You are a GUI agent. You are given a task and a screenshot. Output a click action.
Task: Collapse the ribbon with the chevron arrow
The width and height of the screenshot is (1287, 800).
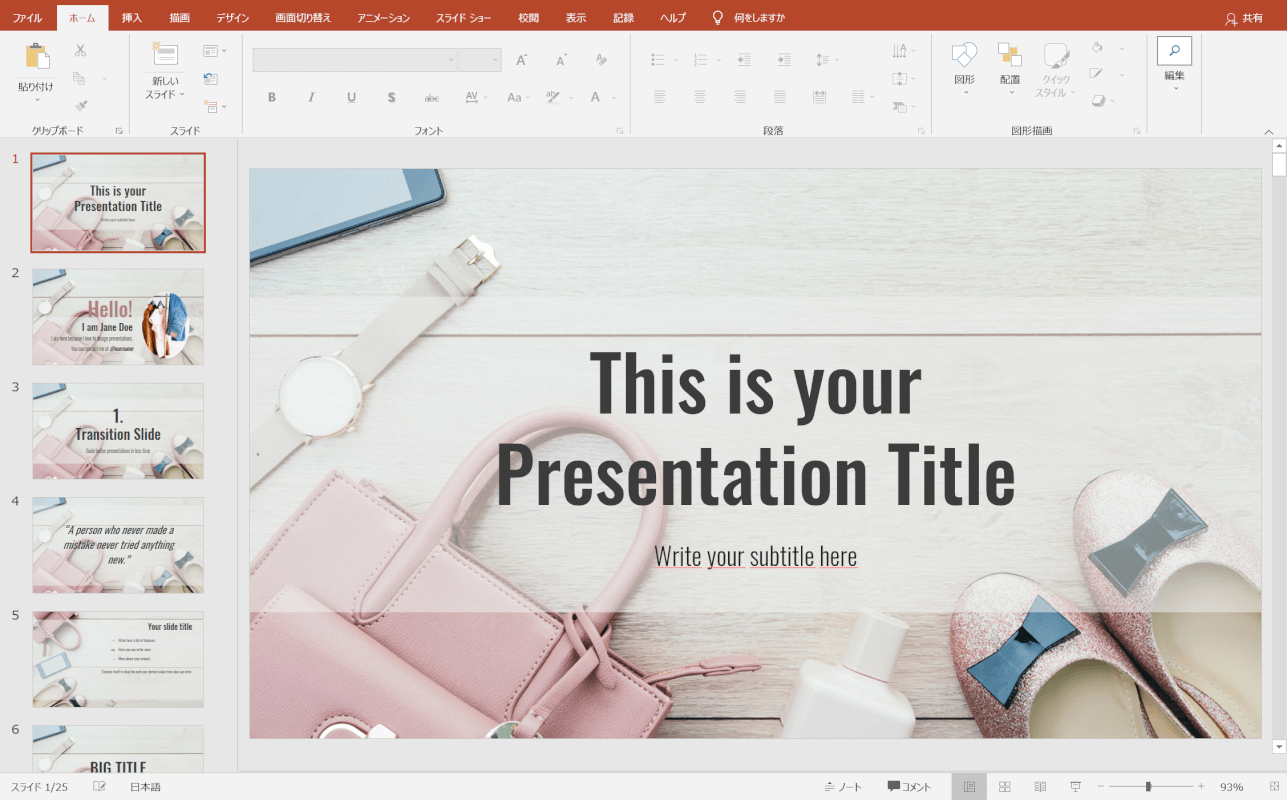pyautogui.click(x=1269, y=131)
